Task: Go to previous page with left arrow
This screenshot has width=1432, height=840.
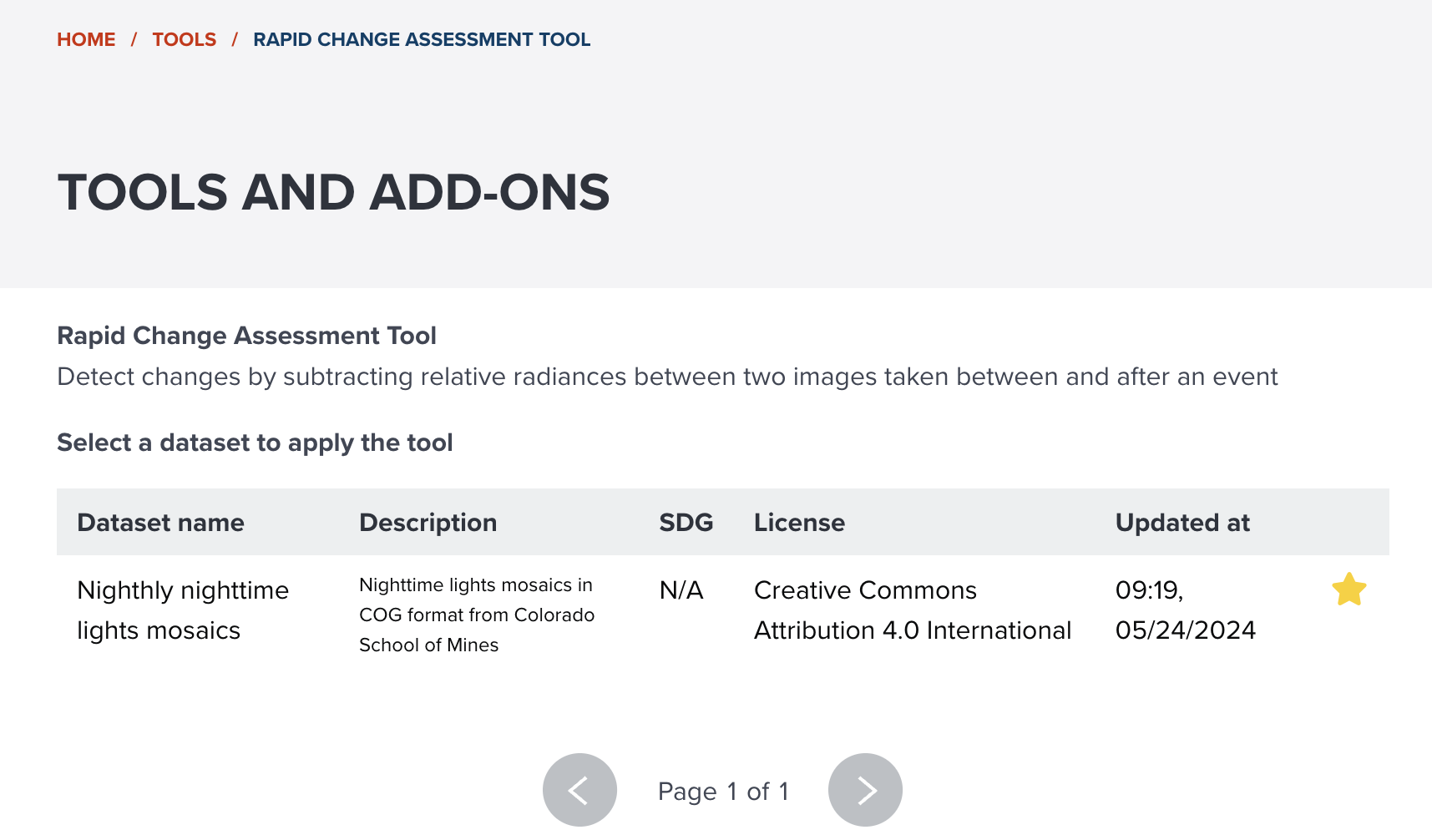Action: tap(579, 790)
